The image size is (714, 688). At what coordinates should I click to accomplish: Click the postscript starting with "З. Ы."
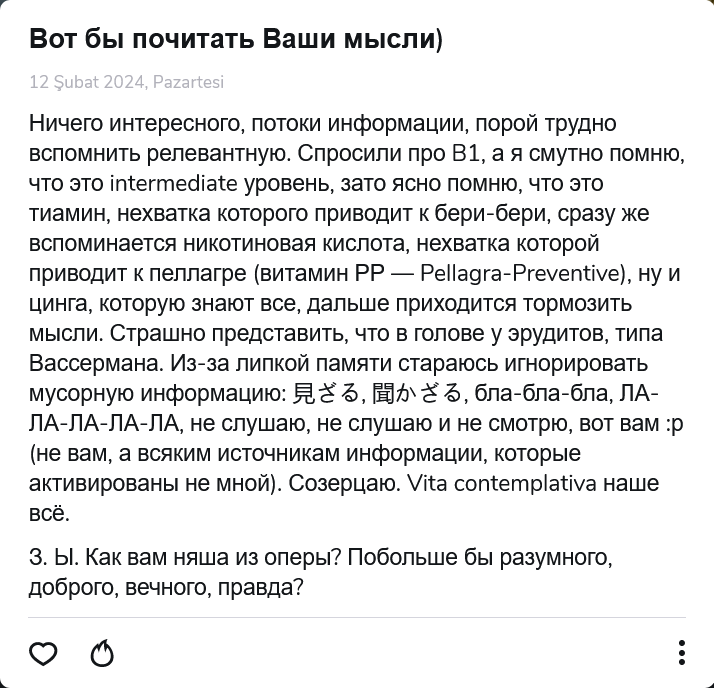[x=320, y=571]
